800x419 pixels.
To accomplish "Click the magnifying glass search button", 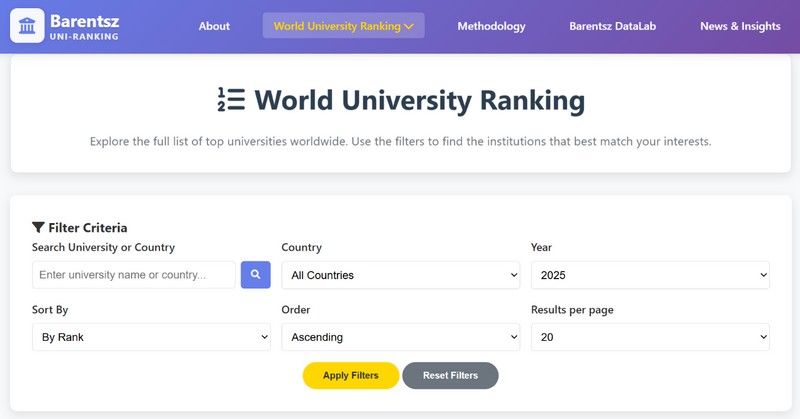I will coord(256,275).
